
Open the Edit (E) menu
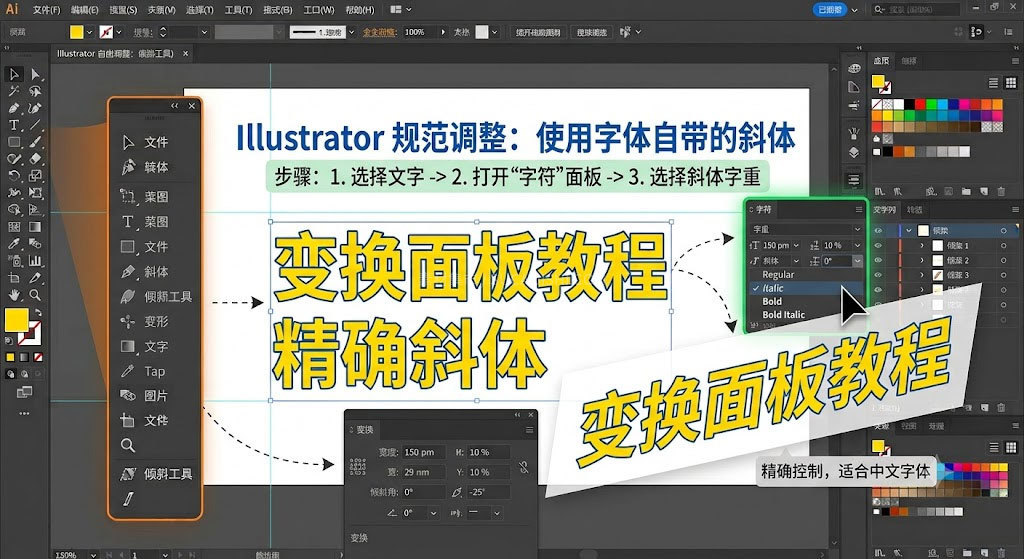pyautogui.click(x=85, y=10)
